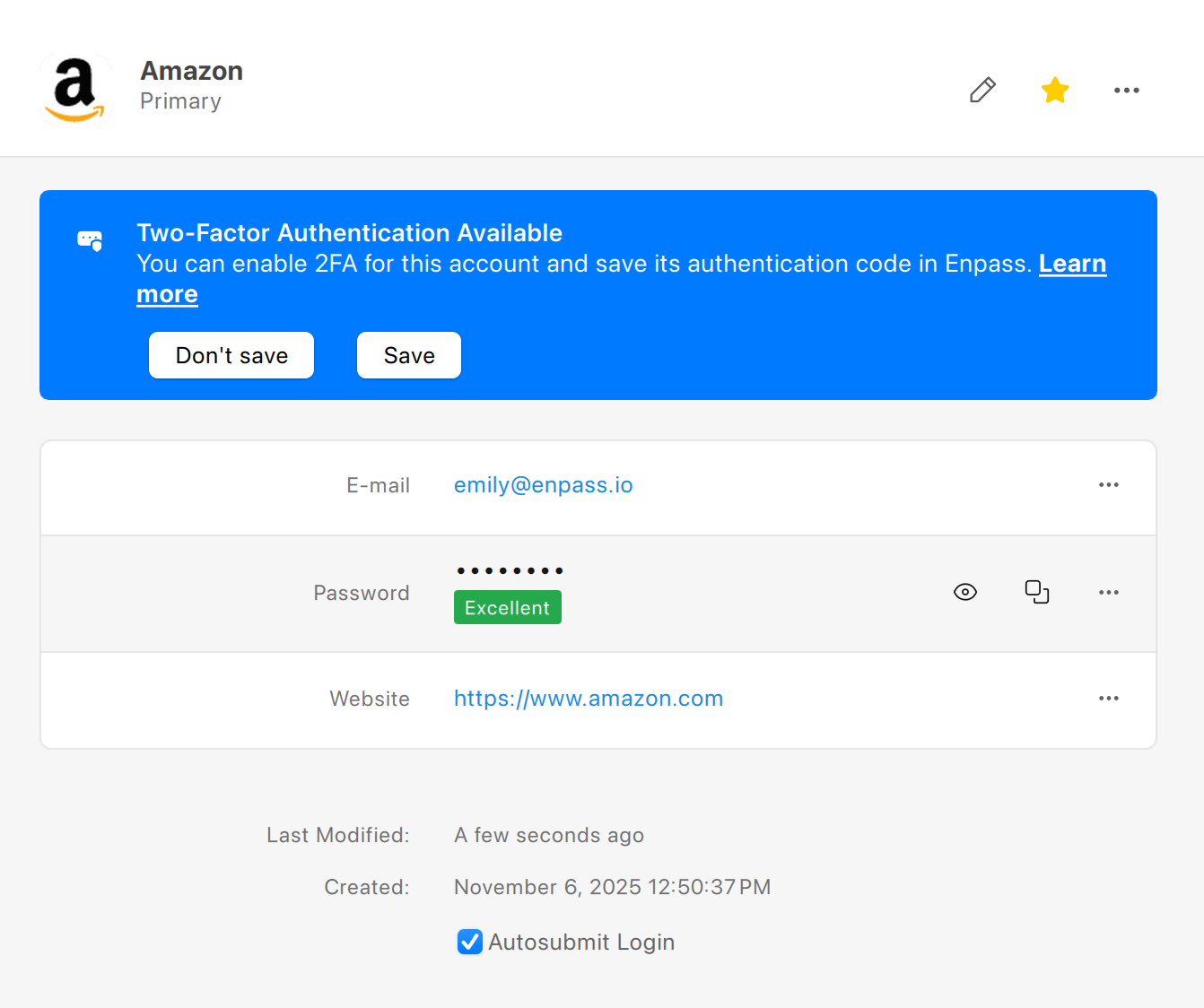Open more options for the Password field
The image size is (1204, 1008).
pyautogui.click(x=1109, y=592)
